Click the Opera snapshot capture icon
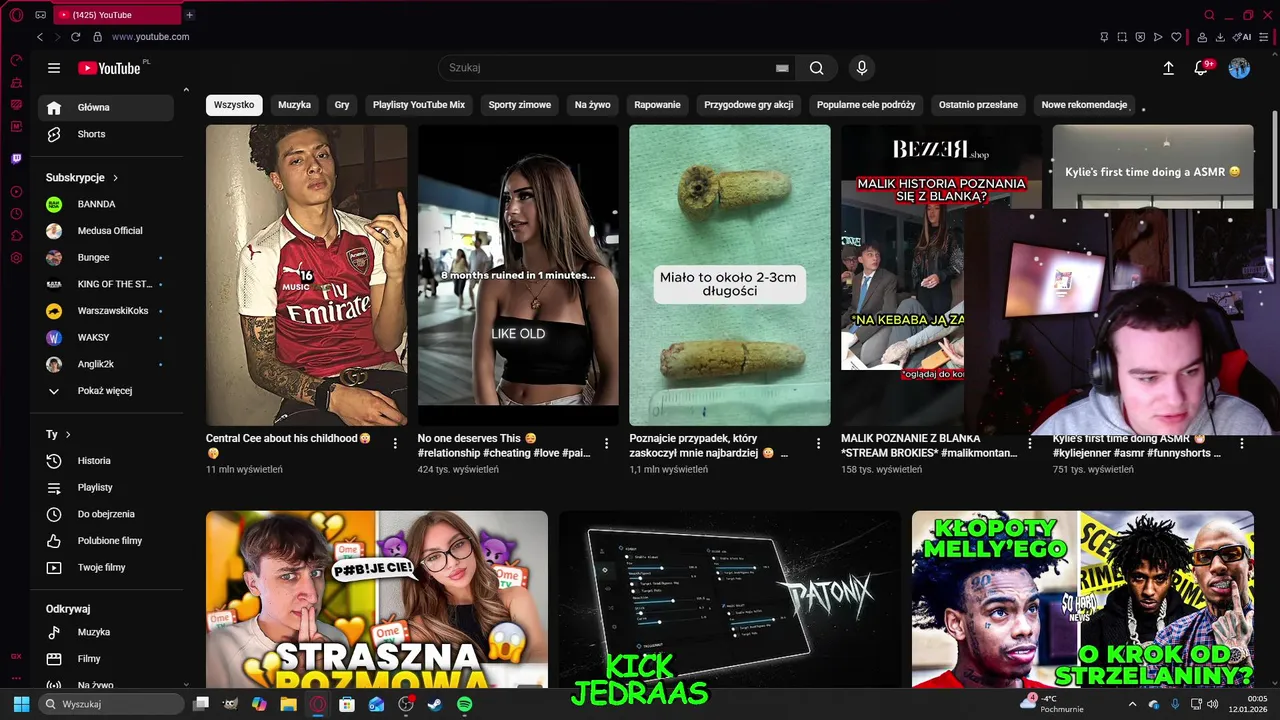The image size is (1280, 720). click(1122, 37)
